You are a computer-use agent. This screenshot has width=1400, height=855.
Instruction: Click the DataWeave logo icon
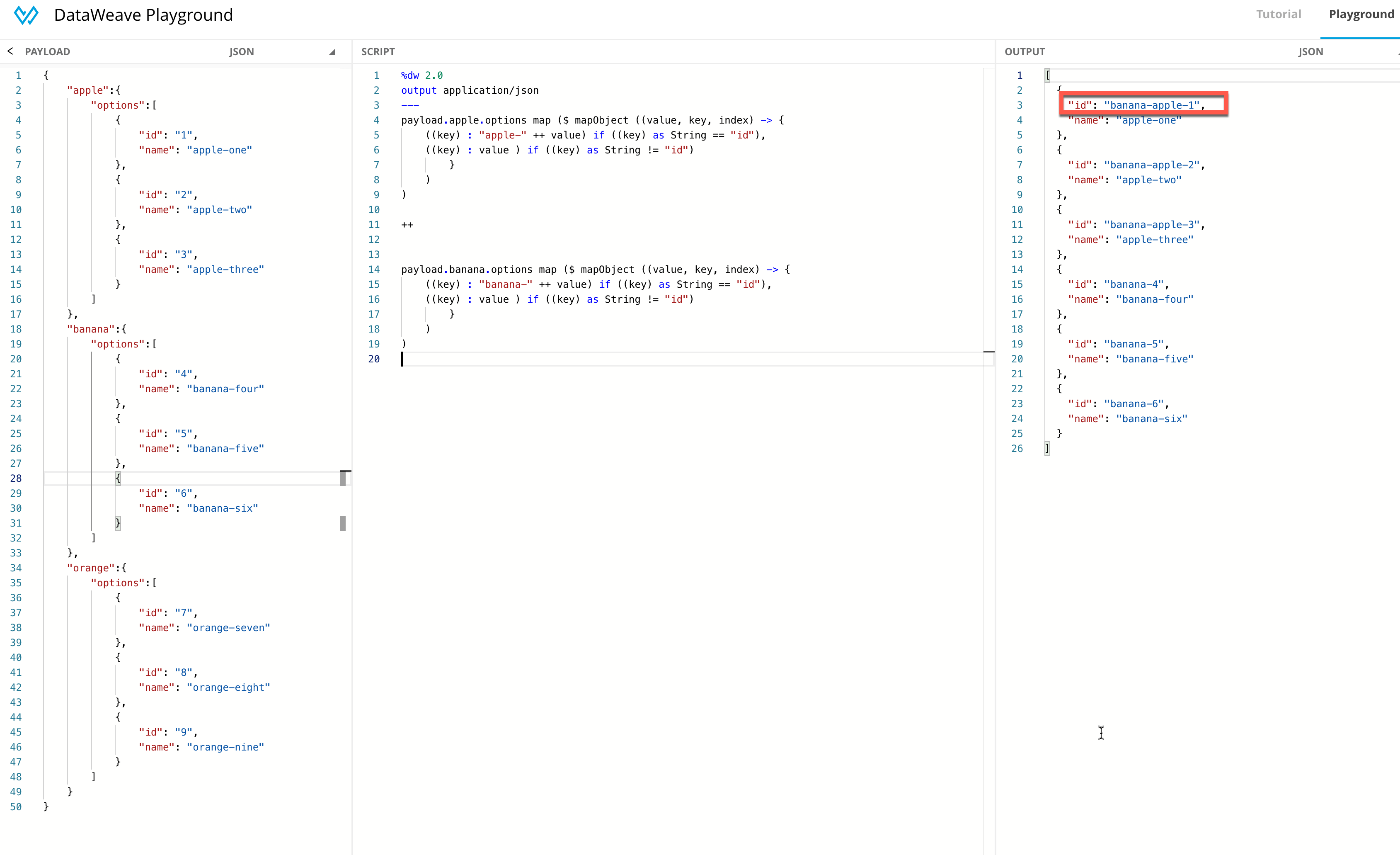26,15
